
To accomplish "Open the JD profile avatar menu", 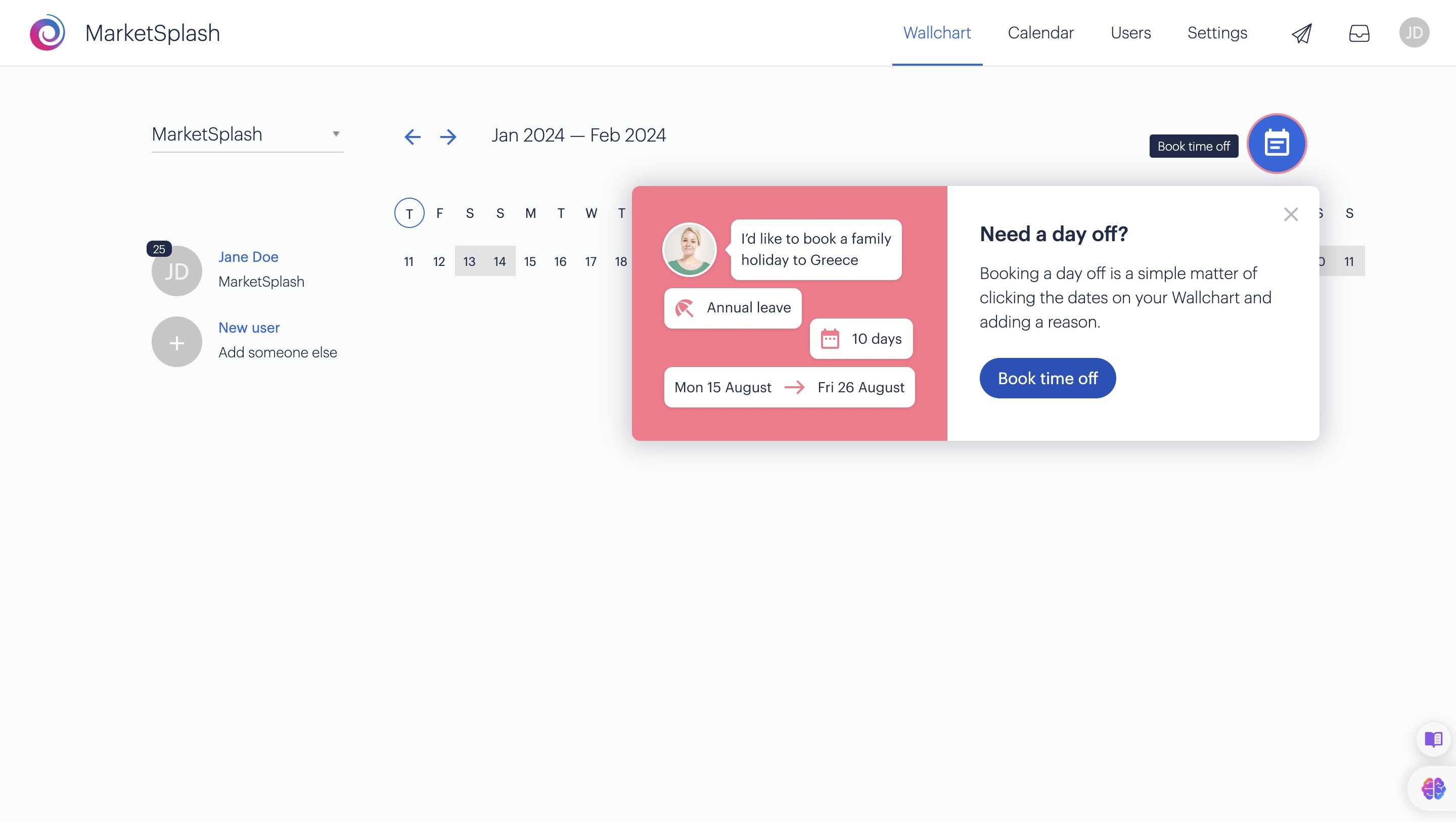I will 1414,33.
